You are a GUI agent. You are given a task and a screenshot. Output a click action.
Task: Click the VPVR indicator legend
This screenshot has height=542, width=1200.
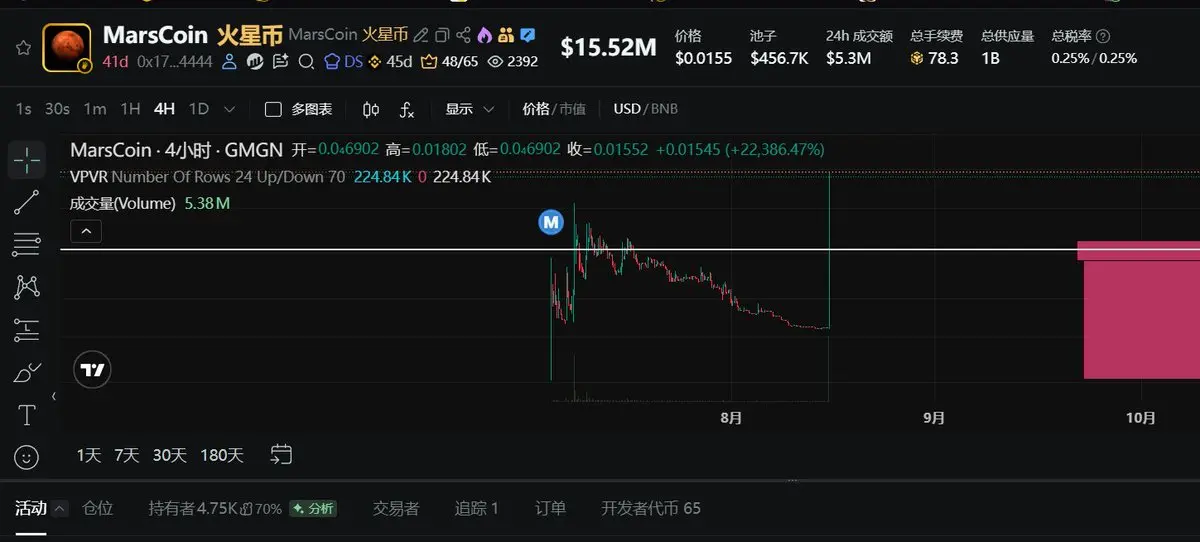pos(280,177)
